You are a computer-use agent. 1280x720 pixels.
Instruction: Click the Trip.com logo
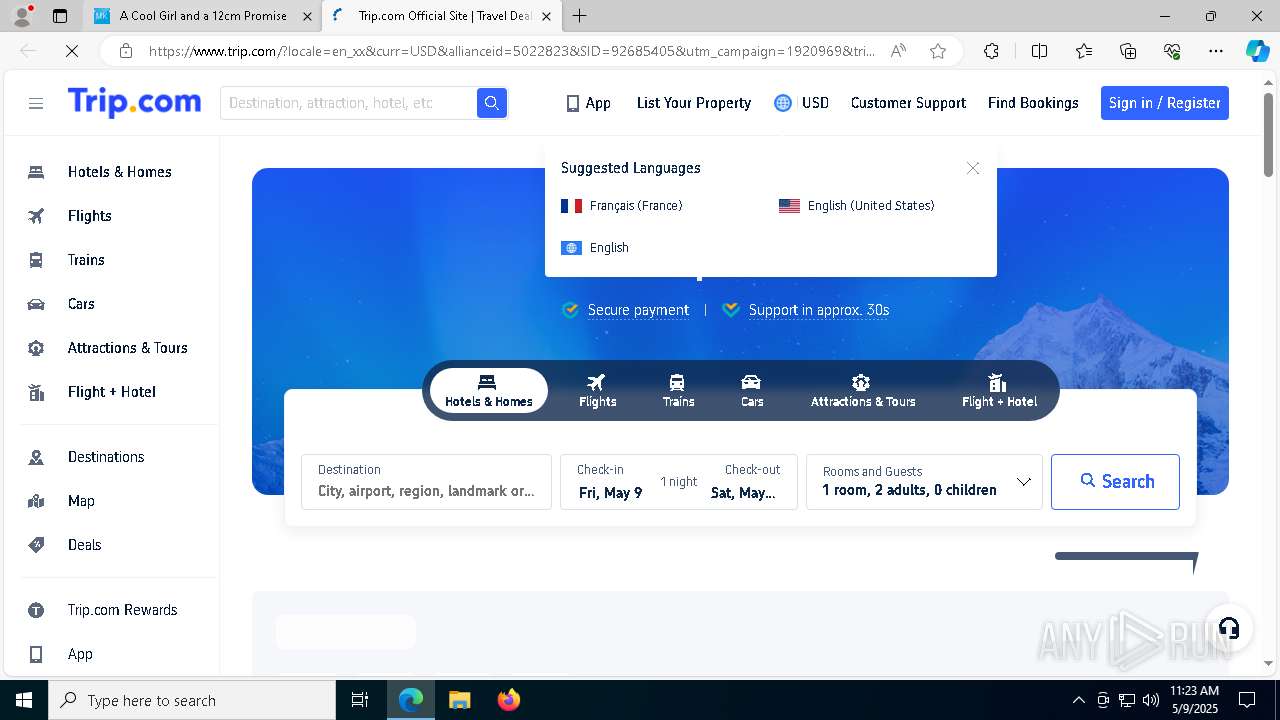(134, 102)
